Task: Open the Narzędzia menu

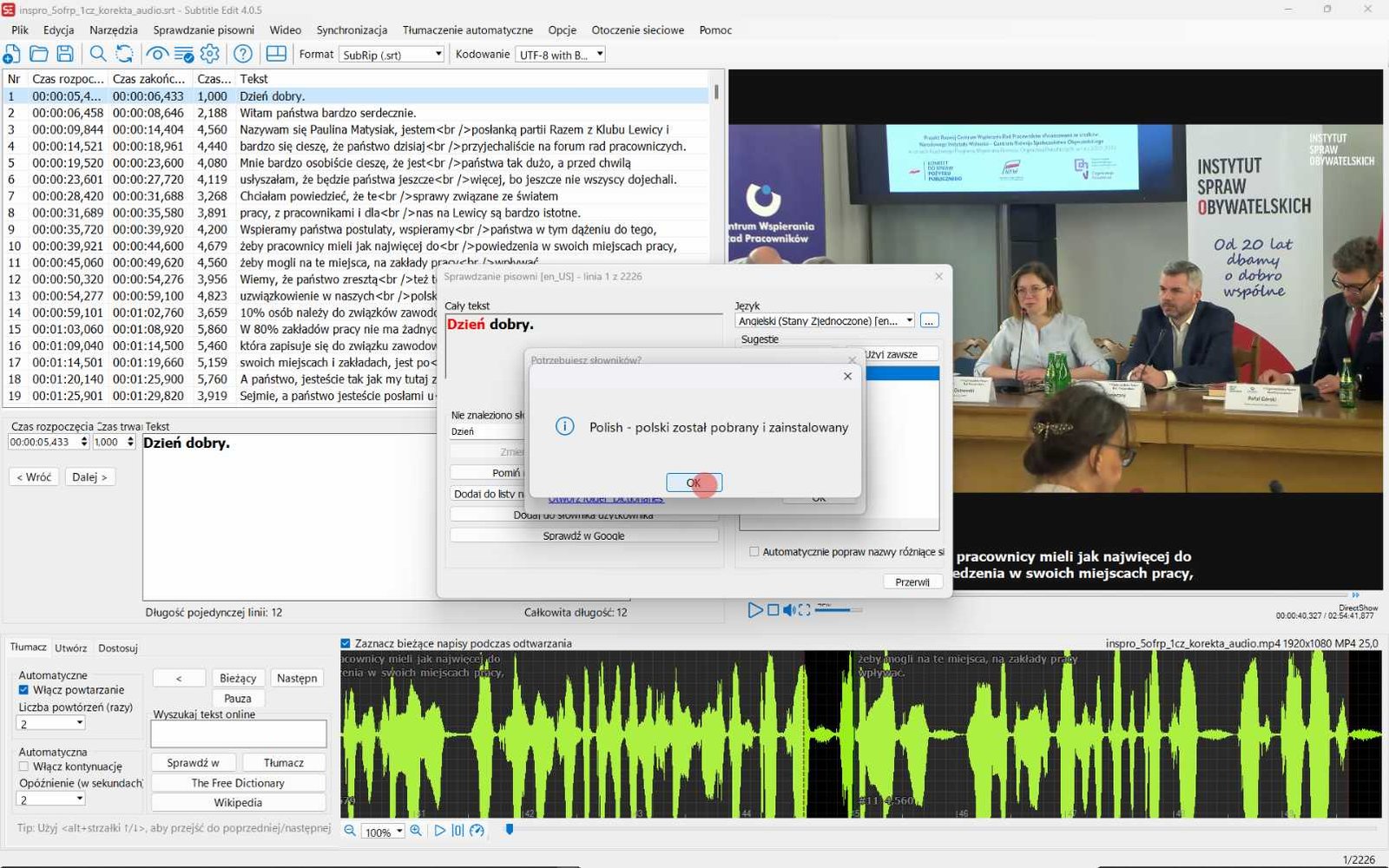Action: [x=114, y=30]
